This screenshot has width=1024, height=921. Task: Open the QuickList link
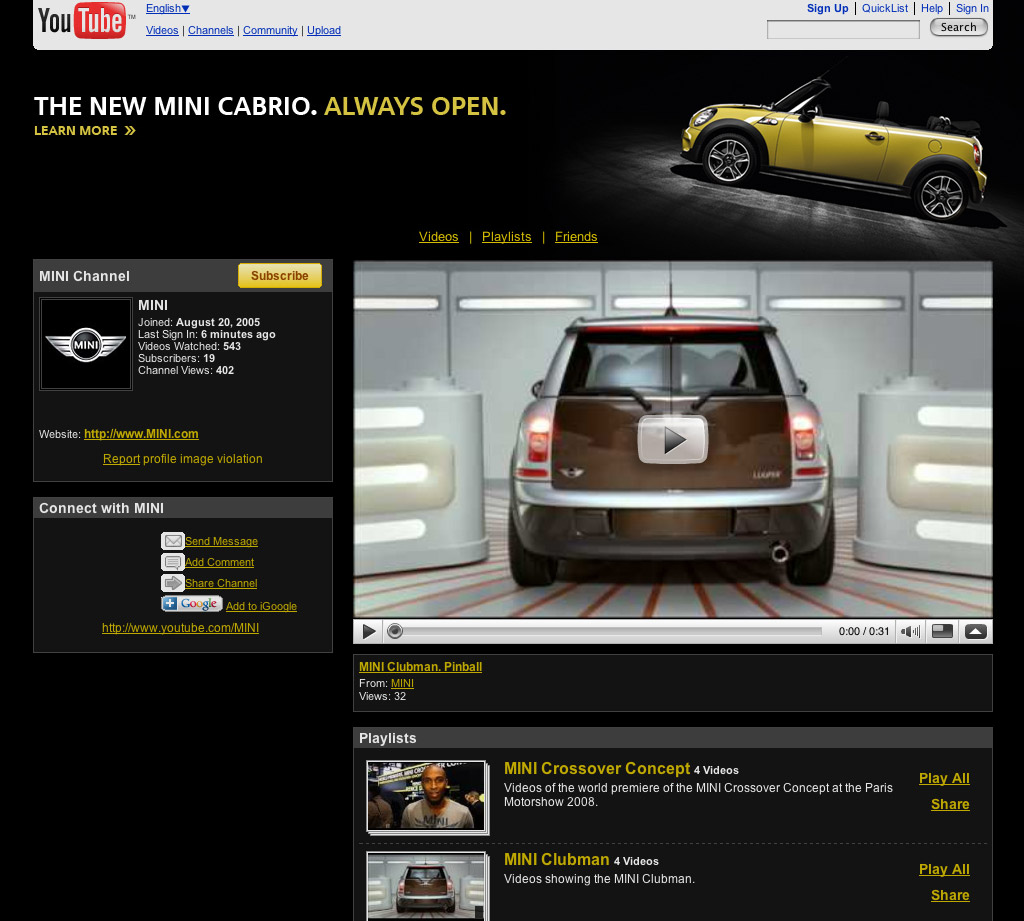click(884, 8)
